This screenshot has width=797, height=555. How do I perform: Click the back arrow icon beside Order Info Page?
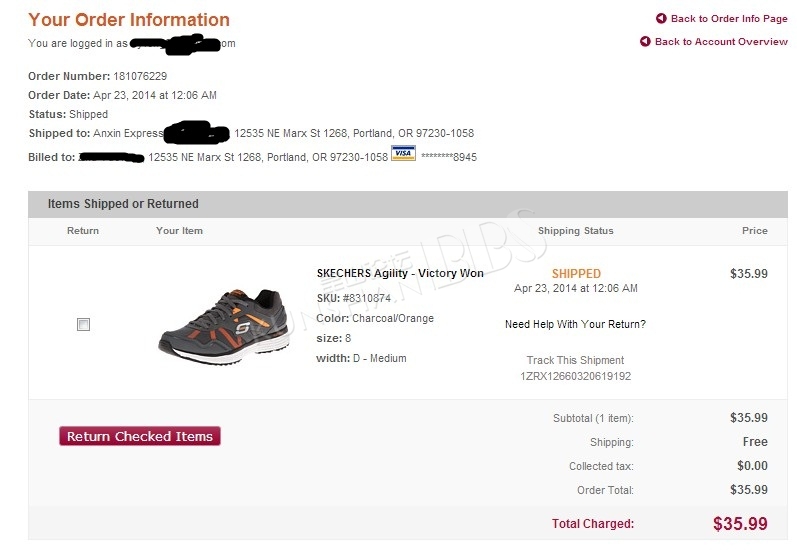(x=661, y=18)
